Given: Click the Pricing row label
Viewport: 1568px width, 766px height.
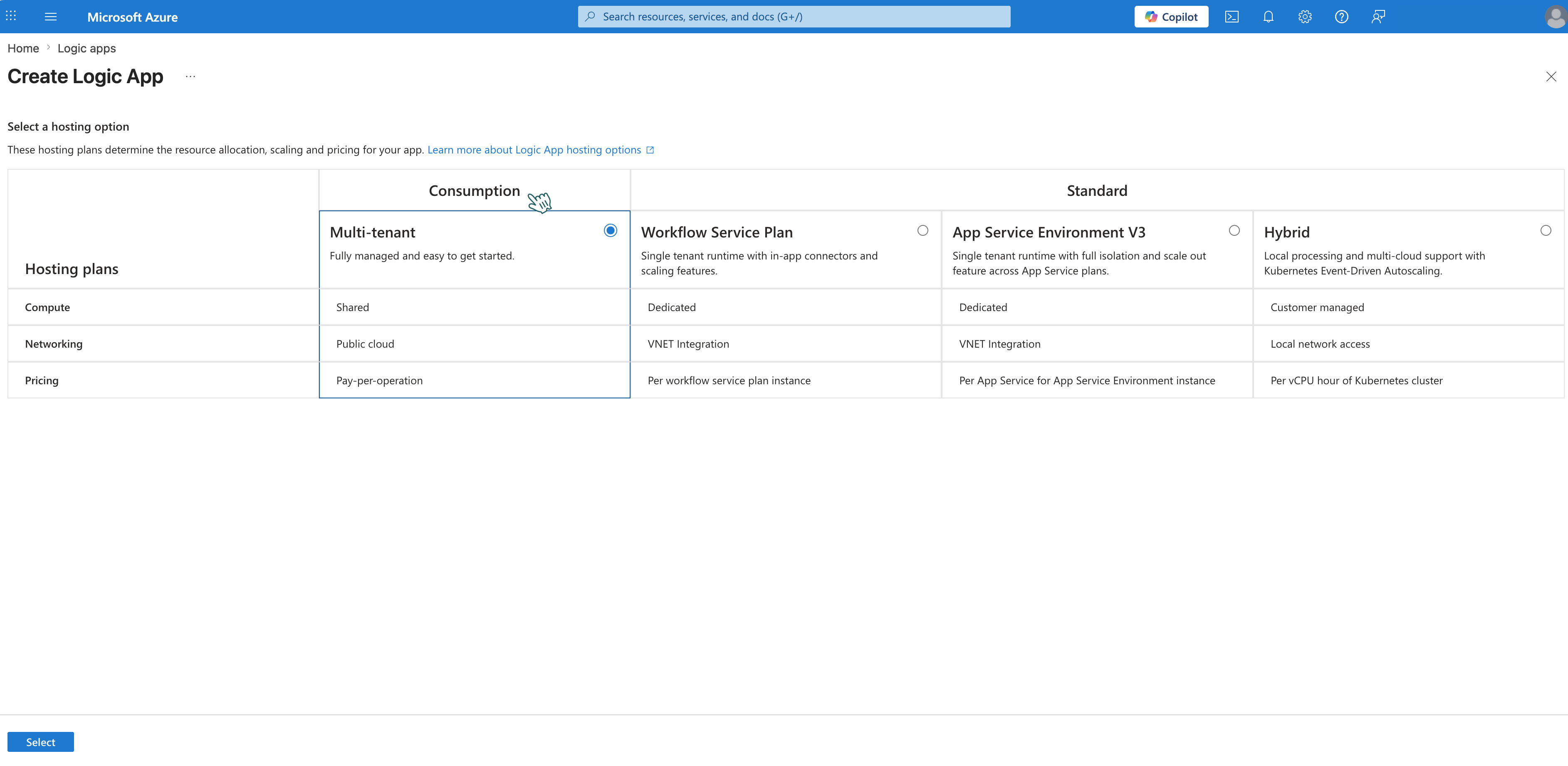Looking at the screenshot, I should [42, 380].
